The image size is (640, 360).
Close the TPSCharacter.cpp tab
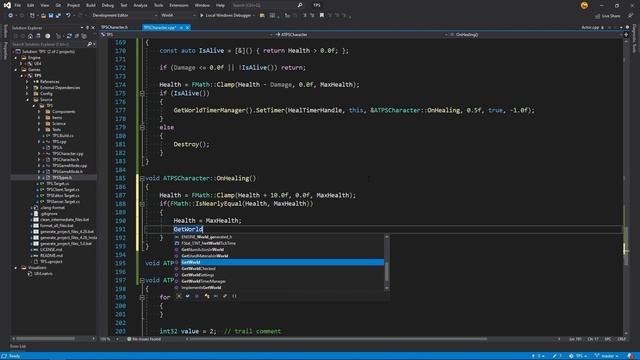(187, 28)
